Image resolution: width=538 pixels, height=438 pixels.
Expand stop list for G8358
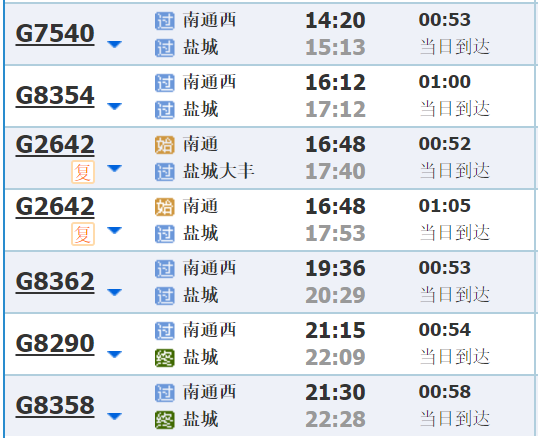coord(114,416)
